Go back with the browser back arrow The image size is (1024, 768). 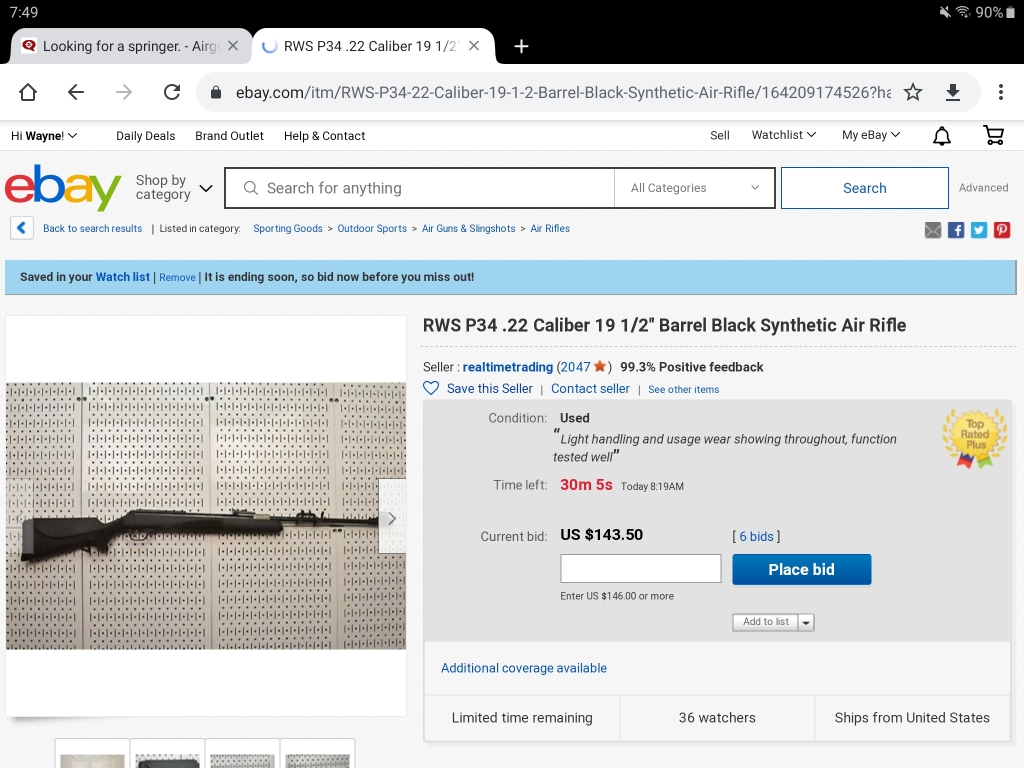(76, 92)
